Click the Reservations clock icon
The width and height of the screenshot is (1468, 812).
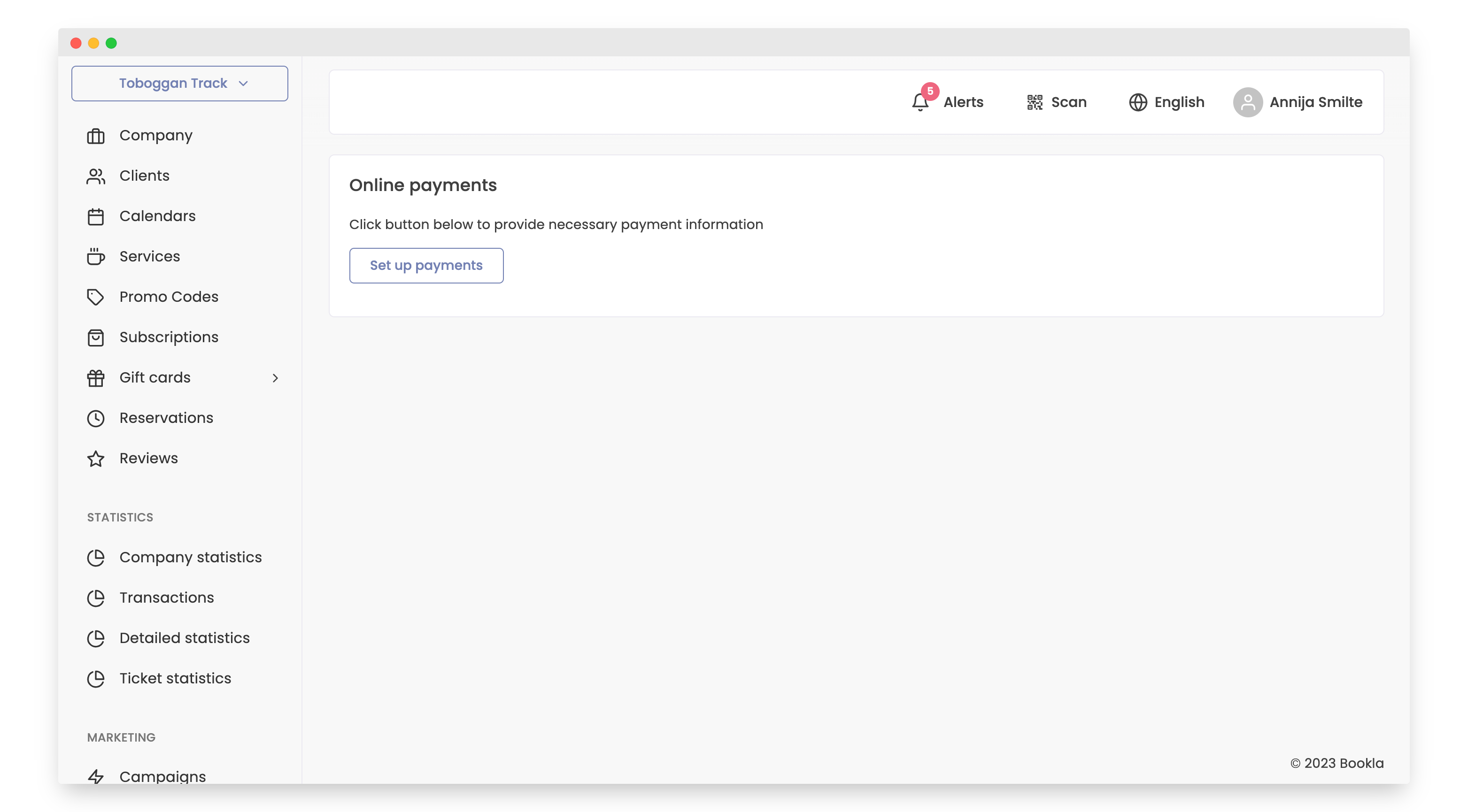[96, 419]
